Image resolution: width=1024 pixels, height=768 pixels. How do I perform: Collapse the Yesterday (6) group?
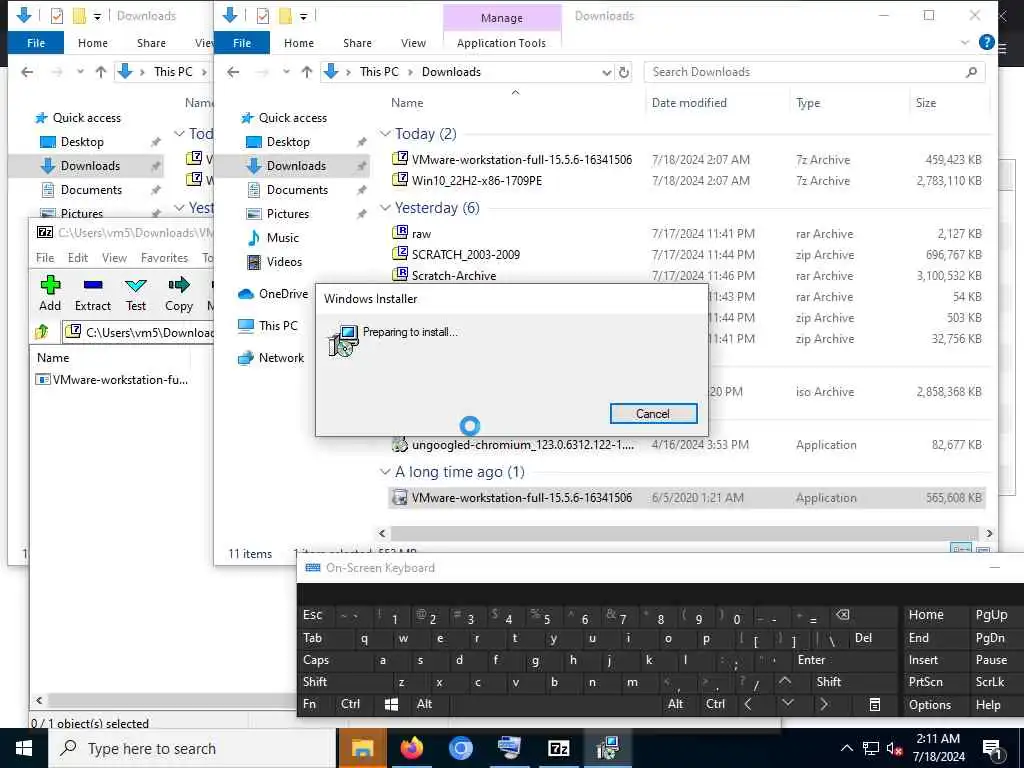pyautogui.click(x=385, y=208)
